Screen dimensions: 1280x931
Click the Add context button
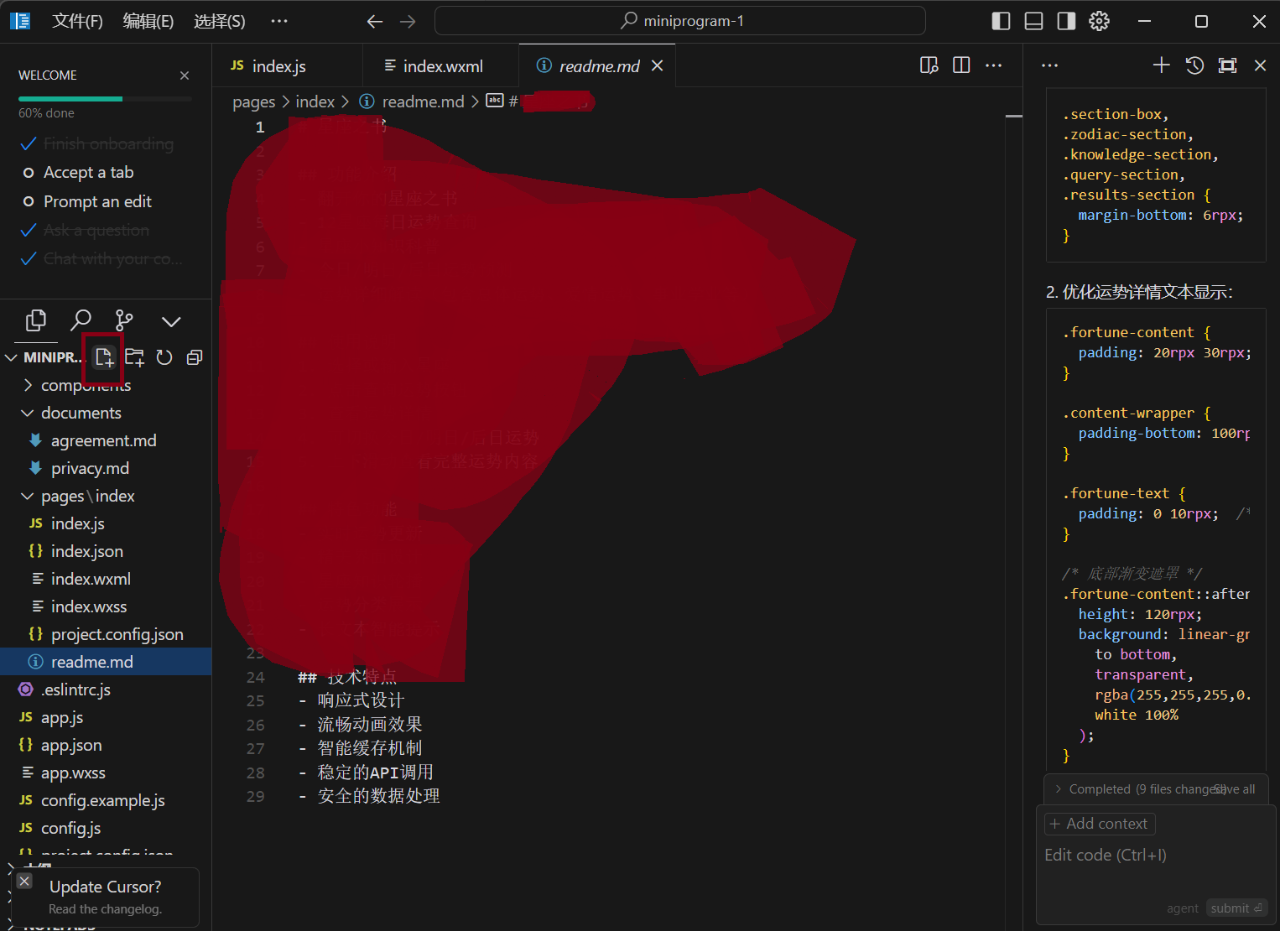(x=1099, y=824)
